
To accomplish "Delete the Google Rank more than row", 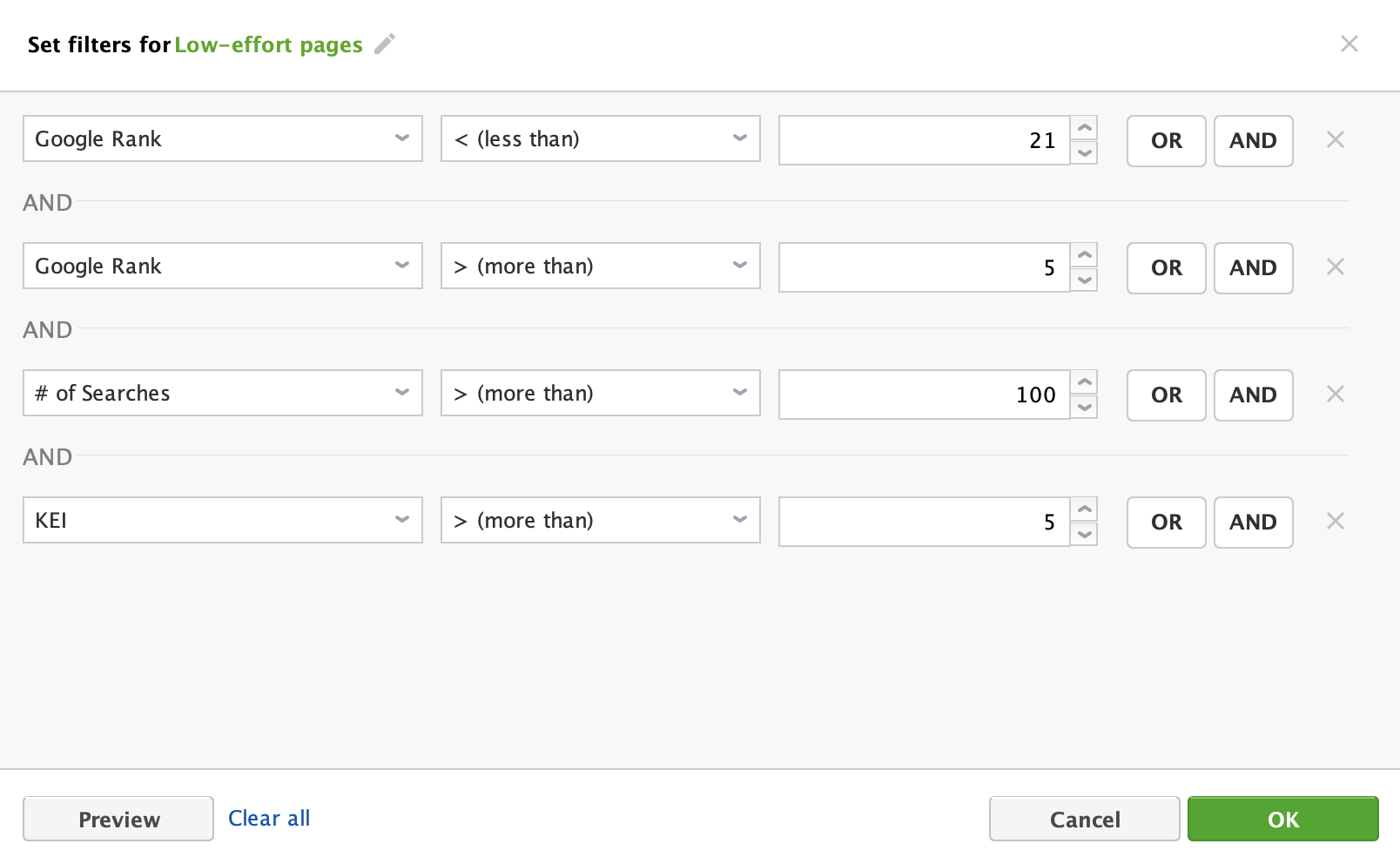I will pos(1336,267).
